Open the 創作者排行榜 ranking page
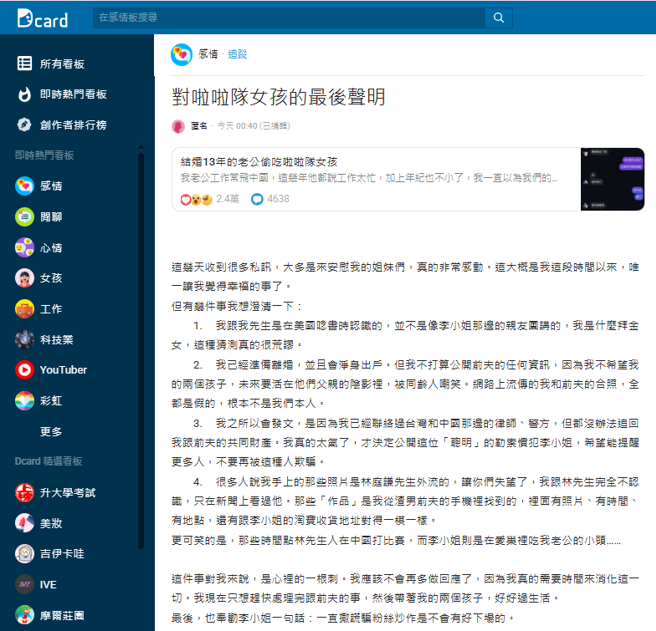Screen dimensions: 656x631 coord(70,125)
